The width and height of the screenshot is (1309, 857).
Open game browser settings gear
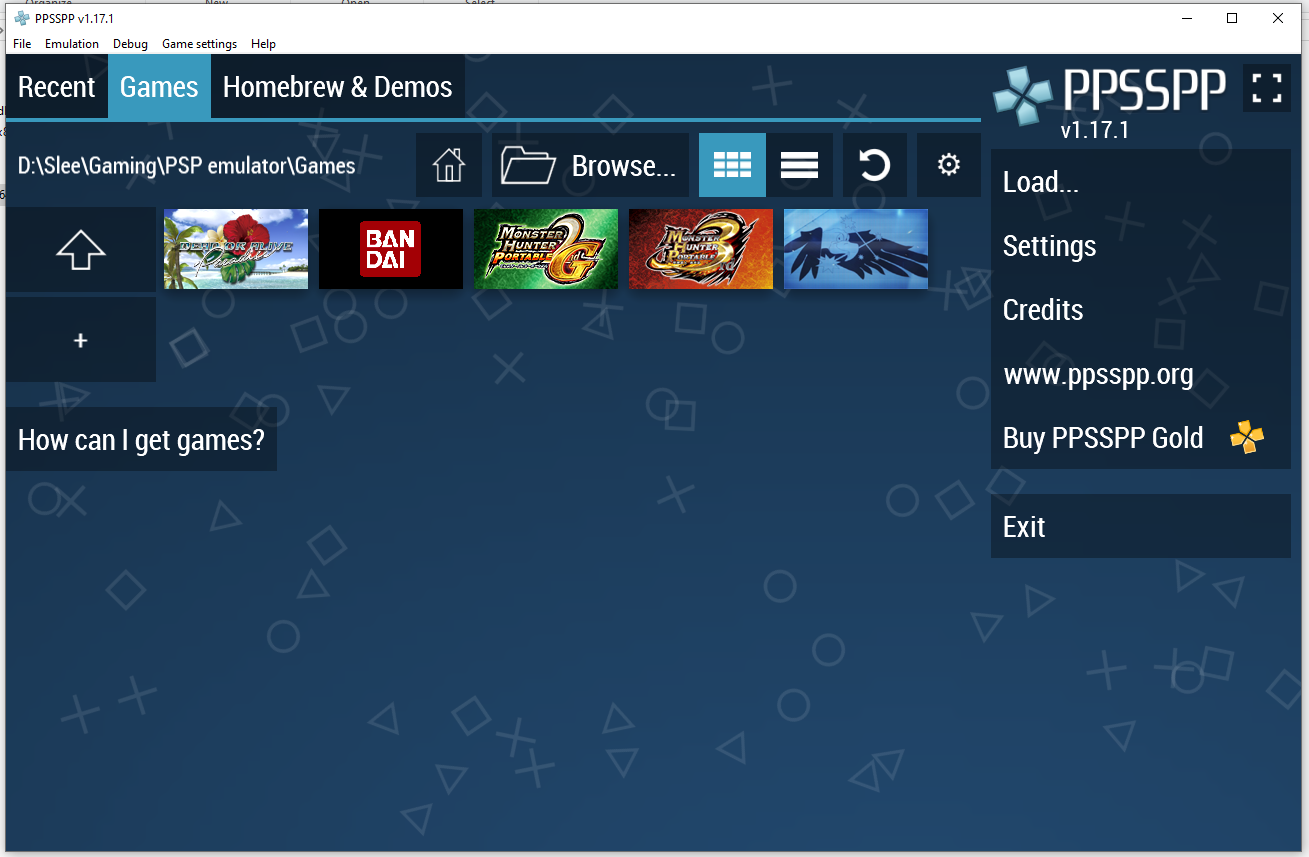coord(949,165)
